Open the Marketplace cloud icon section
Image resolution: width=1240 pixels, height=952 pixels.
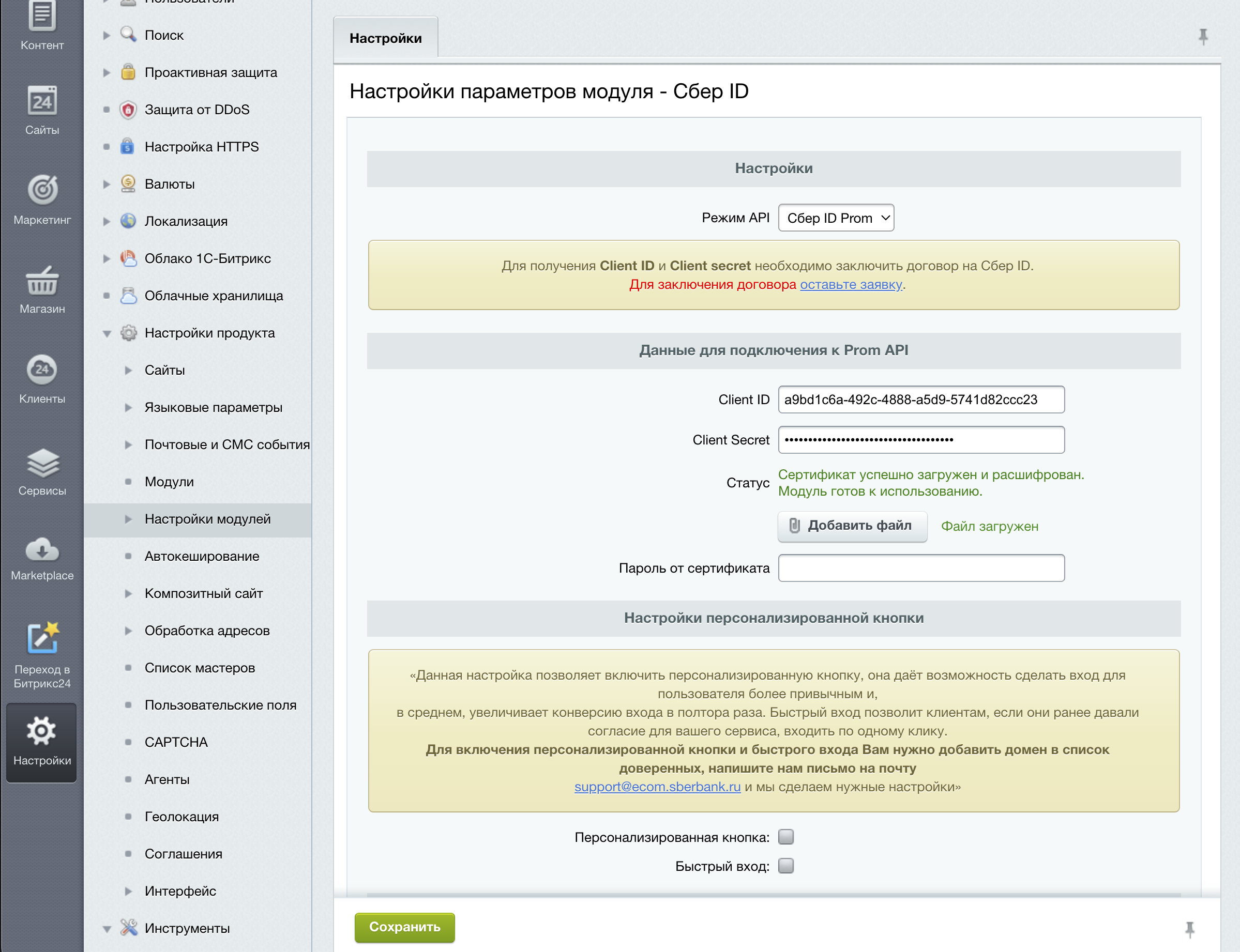click(42, 550)
